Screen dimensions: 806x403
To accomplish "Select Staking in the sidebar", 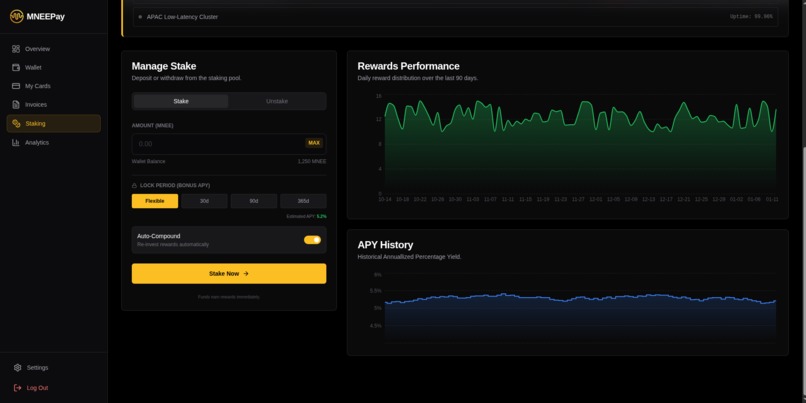I will tap(53, 123).
